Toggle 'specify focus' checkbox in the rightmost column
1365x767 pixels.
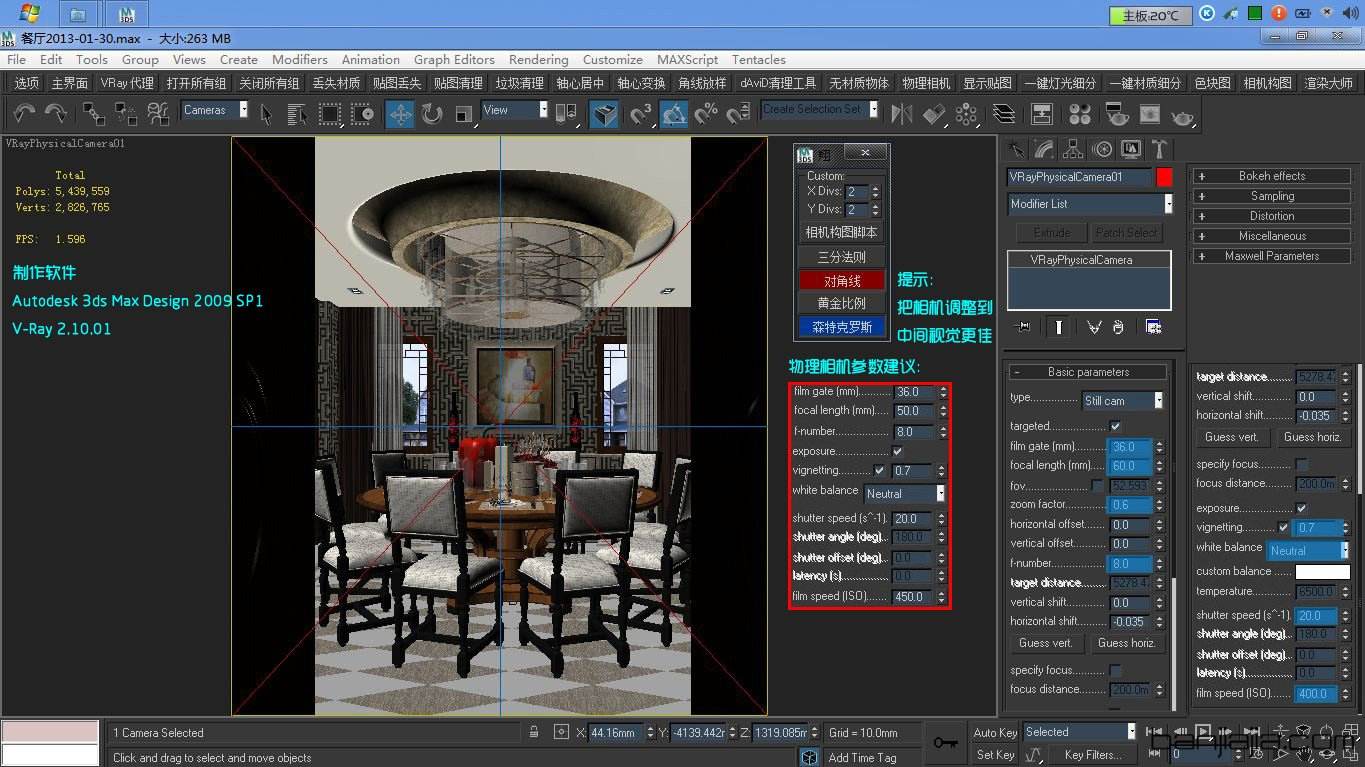click(x=1301, y=464)
